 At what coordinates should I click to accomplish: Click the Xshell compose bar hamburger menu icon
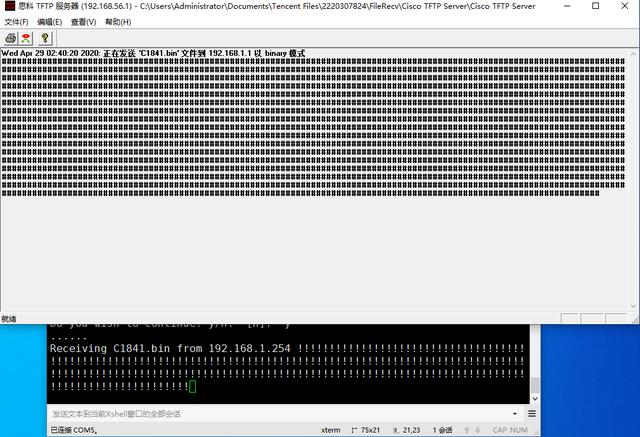531,414
